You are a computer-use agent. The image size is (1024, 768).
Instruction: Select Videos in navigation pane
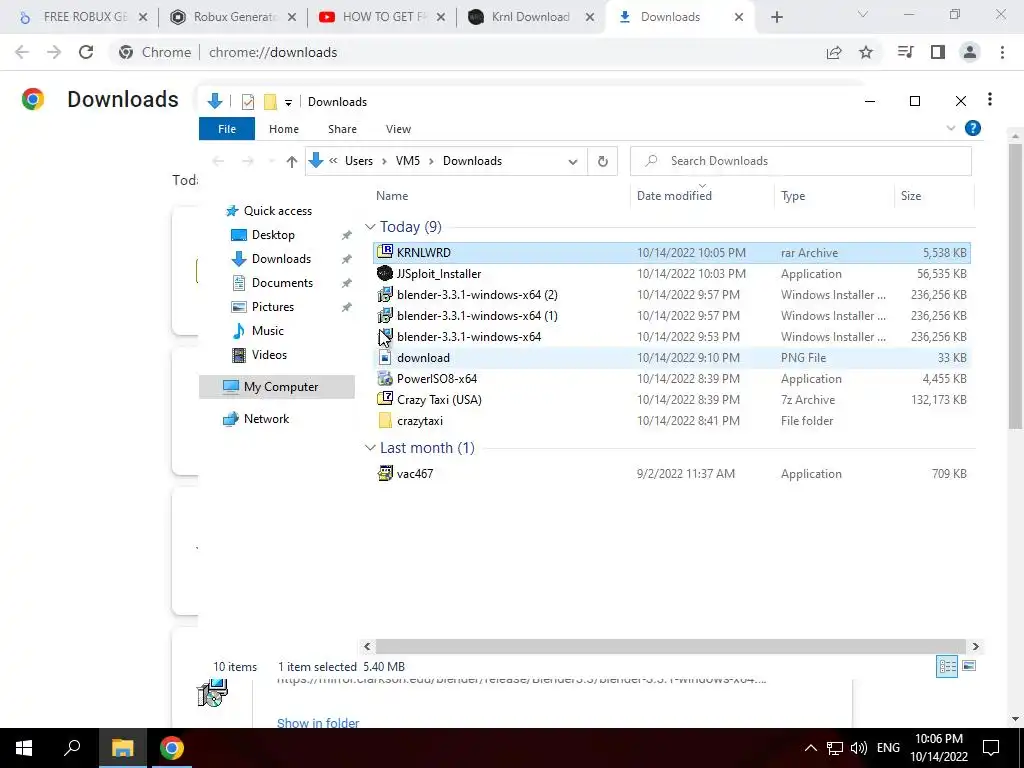tap(269, 355)
